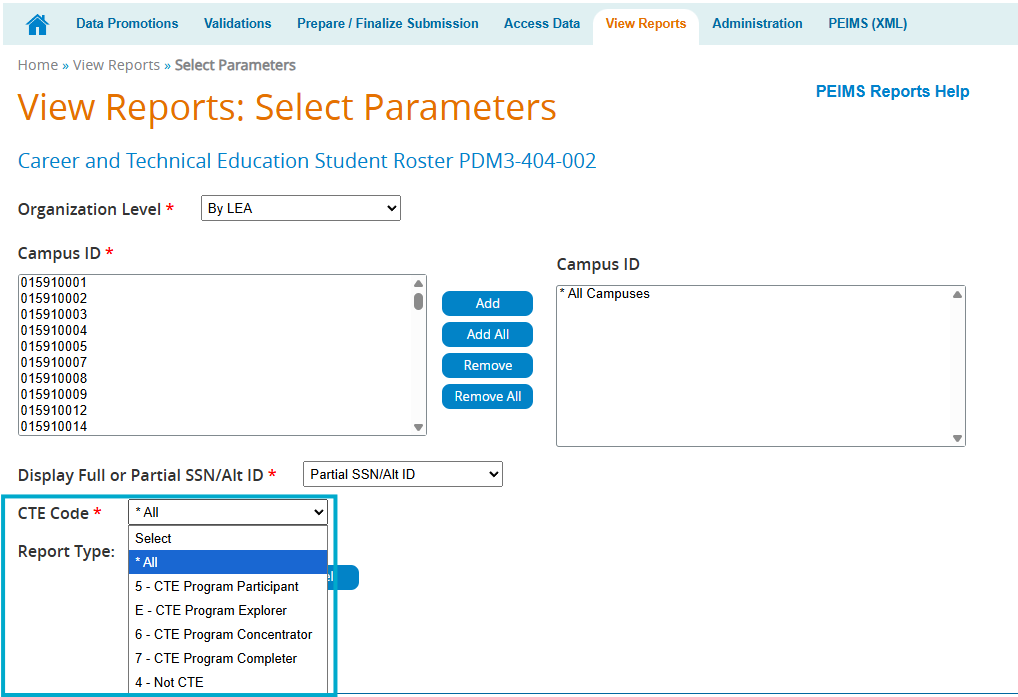
Task: Click the View Reports breadcrumb link
Action: pos(116,65)
